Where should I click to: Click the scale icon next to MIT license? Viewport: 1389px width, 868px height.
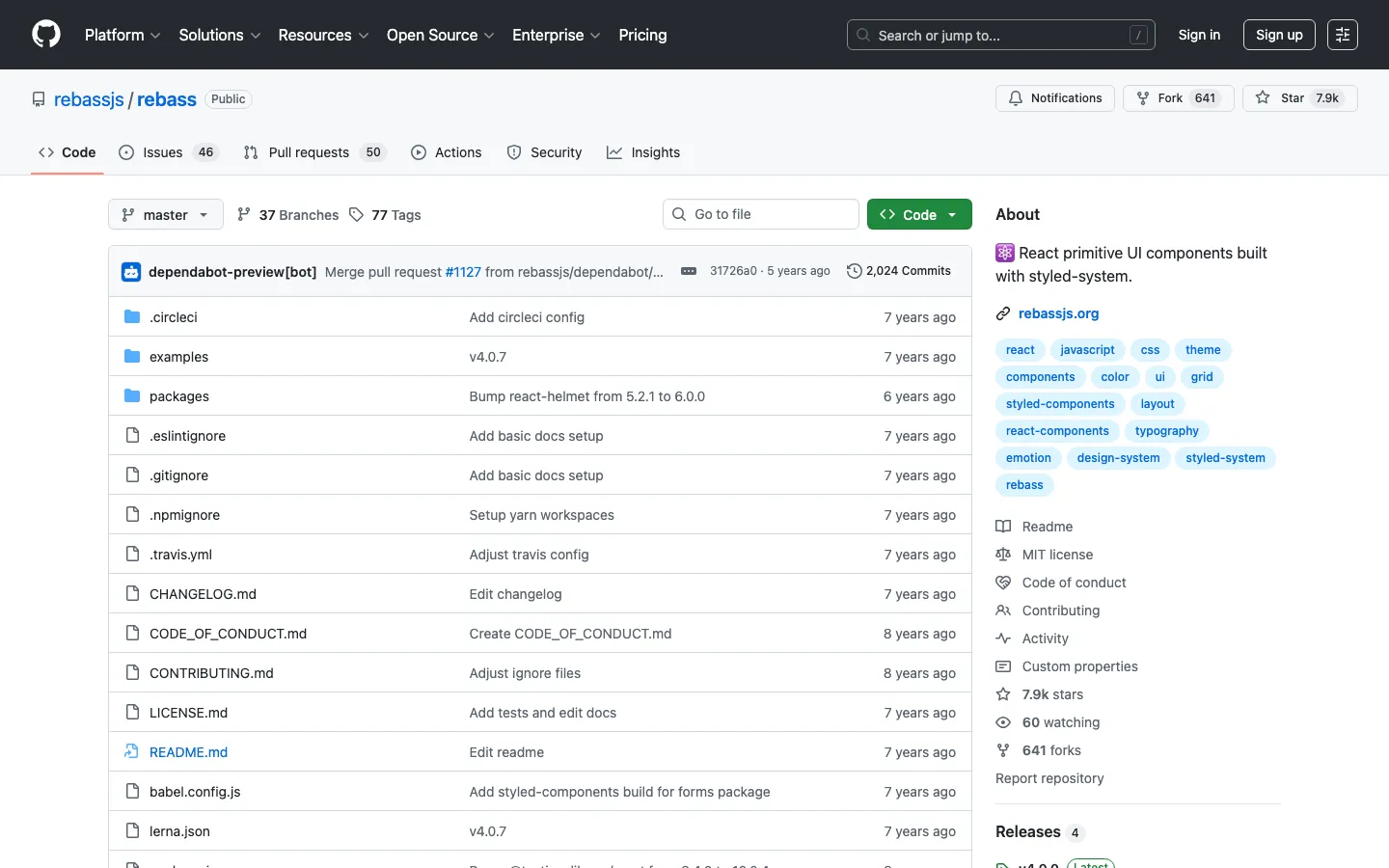1003,555
